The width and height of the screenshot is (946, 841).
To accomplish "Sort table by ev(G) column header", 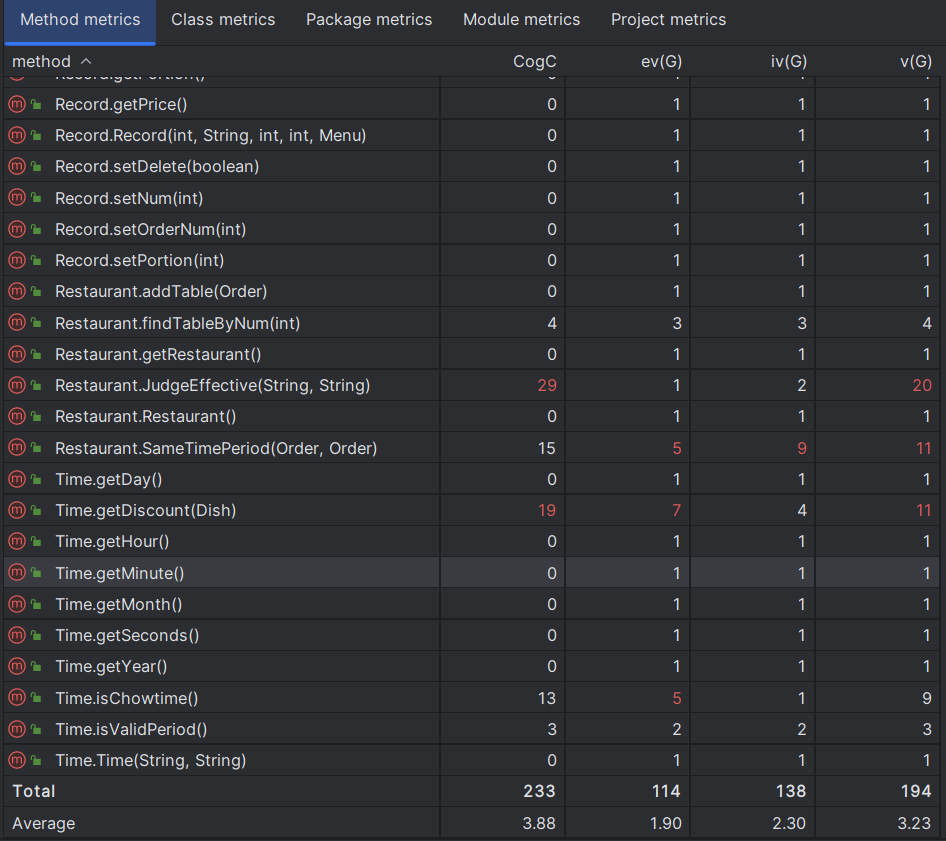I will click(x=662, y=62).
